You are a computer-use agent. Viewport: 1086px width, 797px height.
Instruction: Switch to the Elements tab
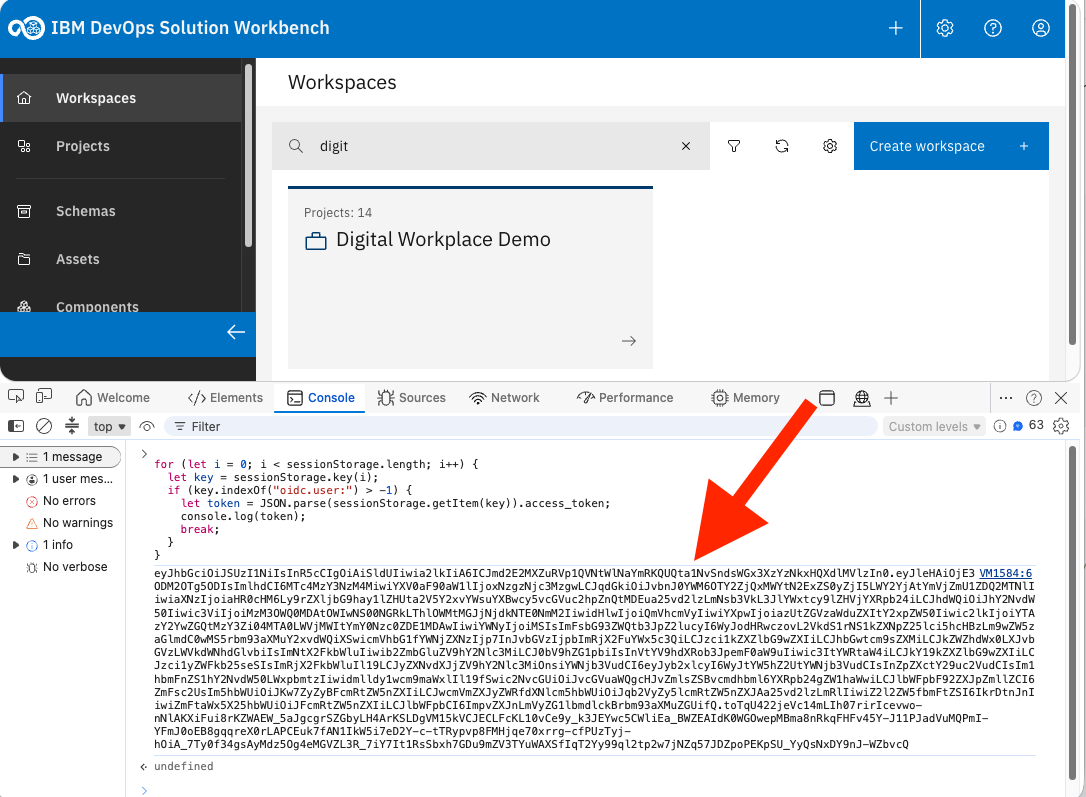click(226, 397)
